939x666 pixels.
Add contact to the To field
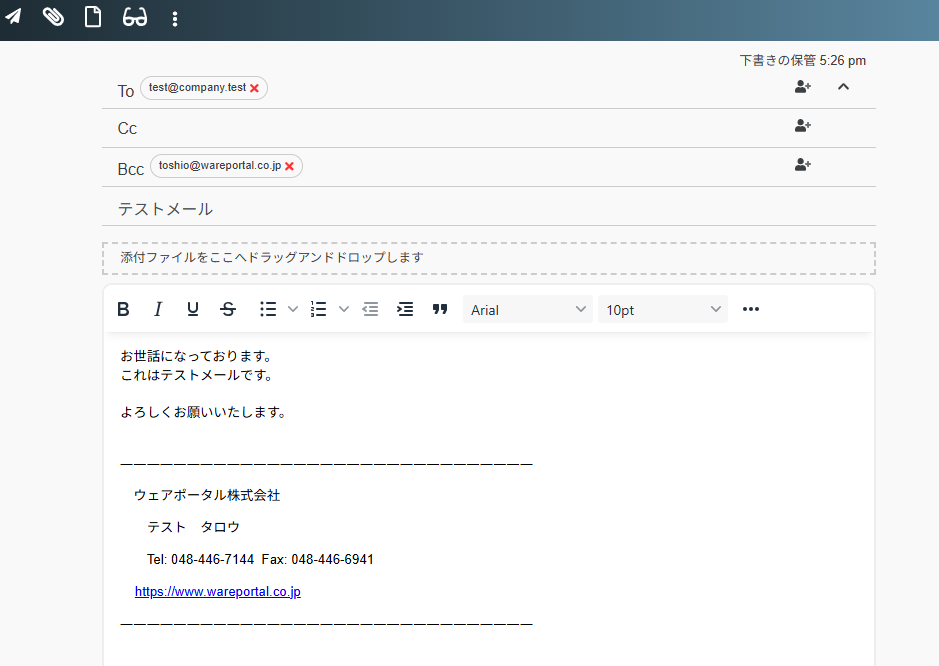click(802, 87)
